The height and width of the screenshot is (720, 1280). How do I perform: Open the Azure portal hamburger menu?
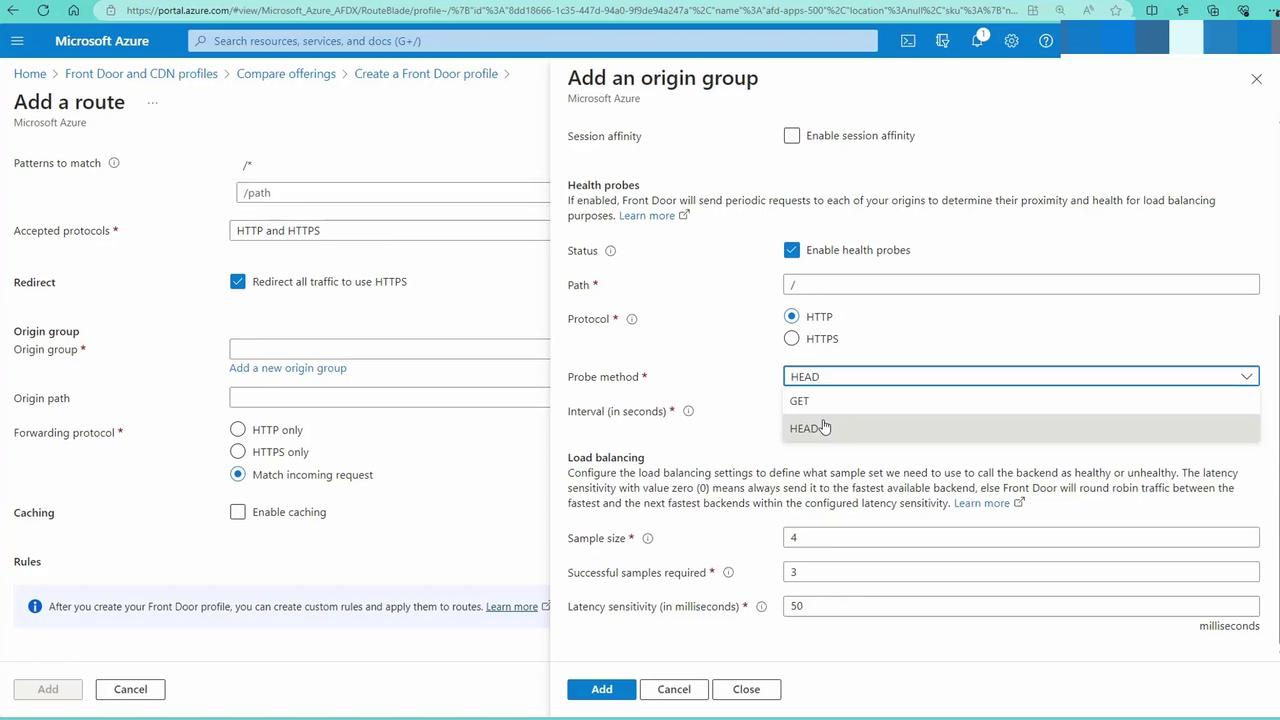(17, 41)
